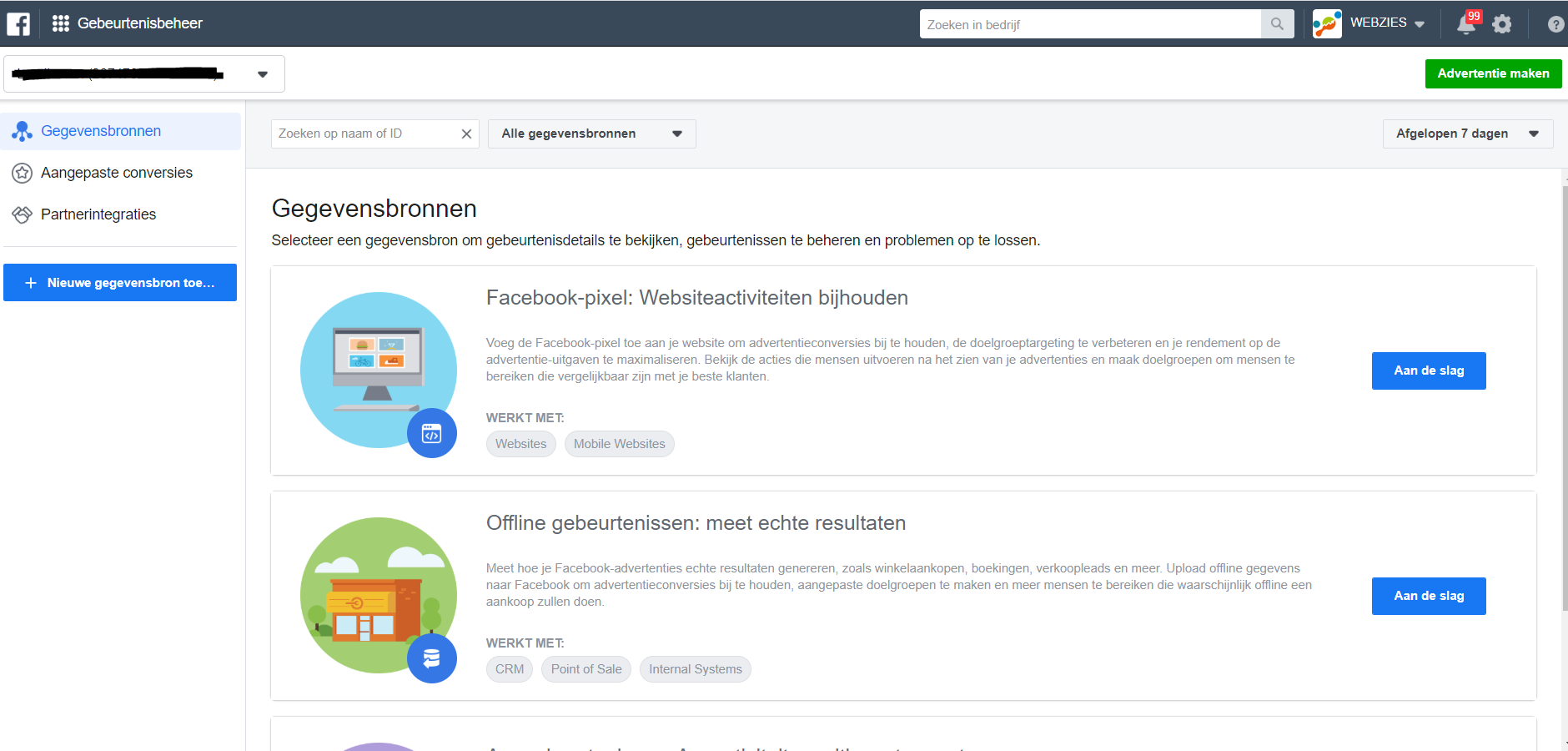1568x751 pixels.
Task: Click the pixel code badge icon
Action: coord(432,433)
